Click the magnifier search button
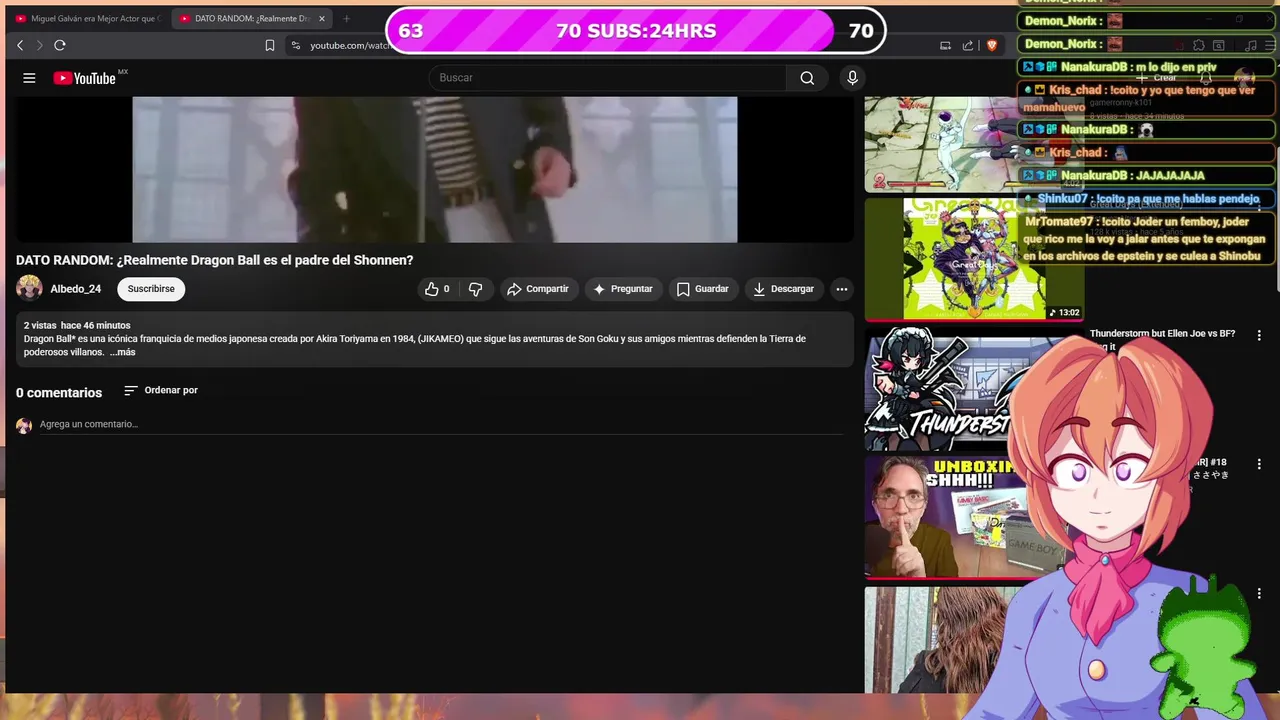The width and height of the screenshot is (1280, 720). 807,78
